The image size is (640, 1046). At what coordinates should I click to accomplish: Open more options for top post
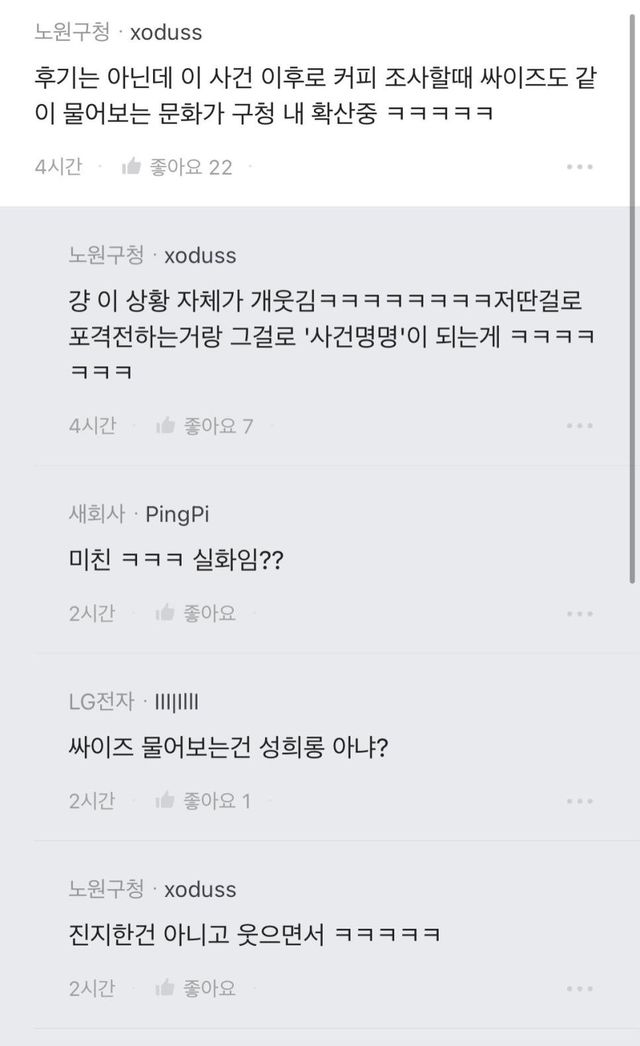tap(579, 167)
